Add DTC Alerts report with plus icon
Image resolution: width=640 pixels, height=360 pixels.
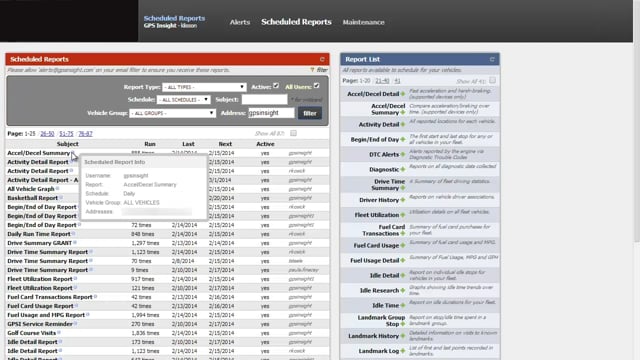[403, 155]
